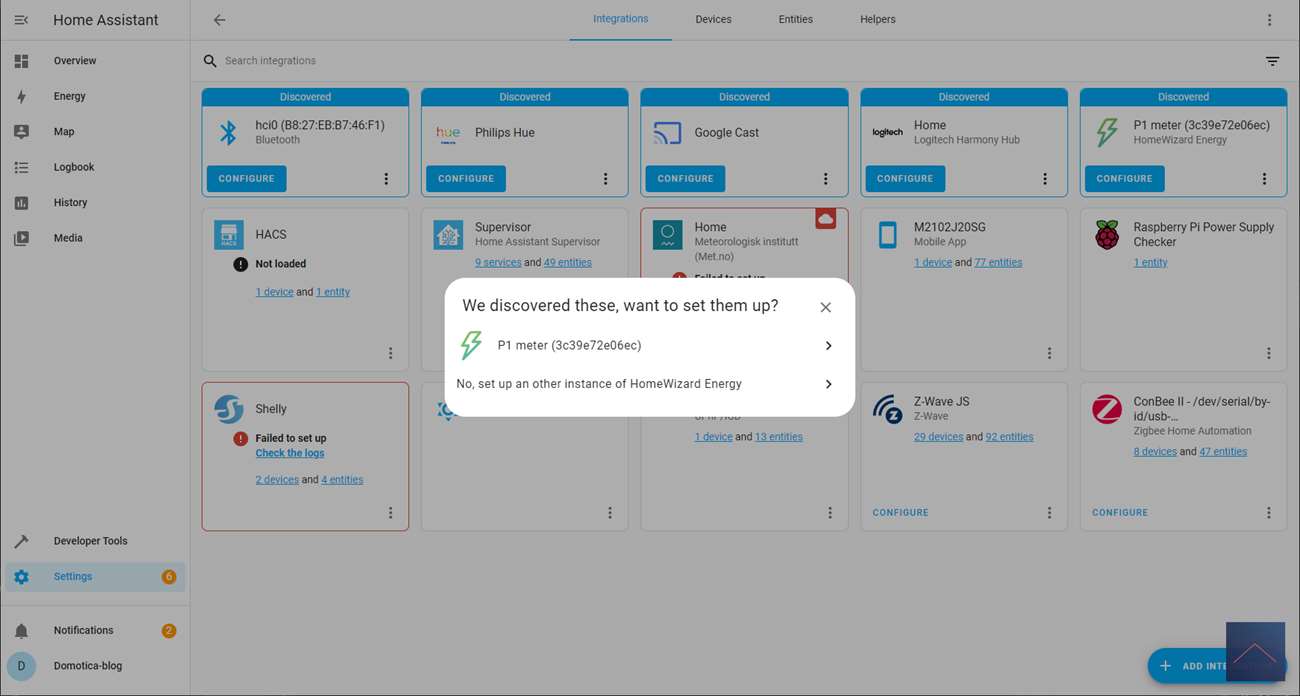The height and width of the screenshot is (696, 1300).
Task: Open the top-right overflow menu
Action: tap(1269, 20)
